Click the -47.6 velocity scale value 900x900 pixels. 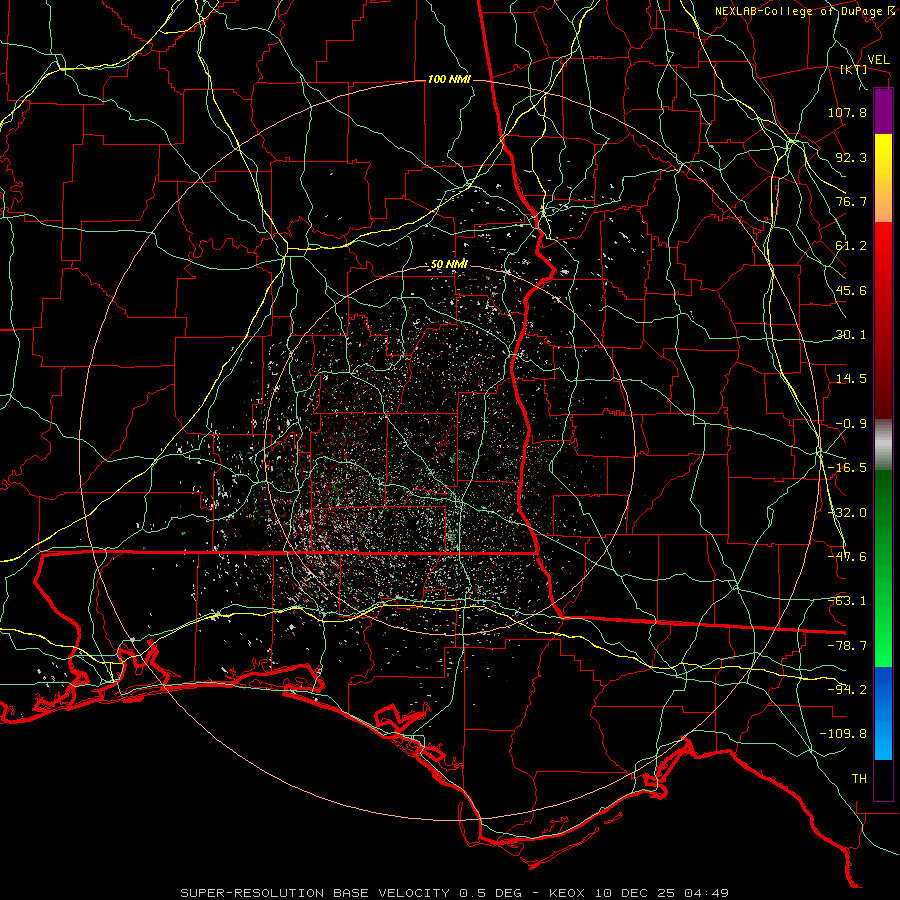pos(847,557)
